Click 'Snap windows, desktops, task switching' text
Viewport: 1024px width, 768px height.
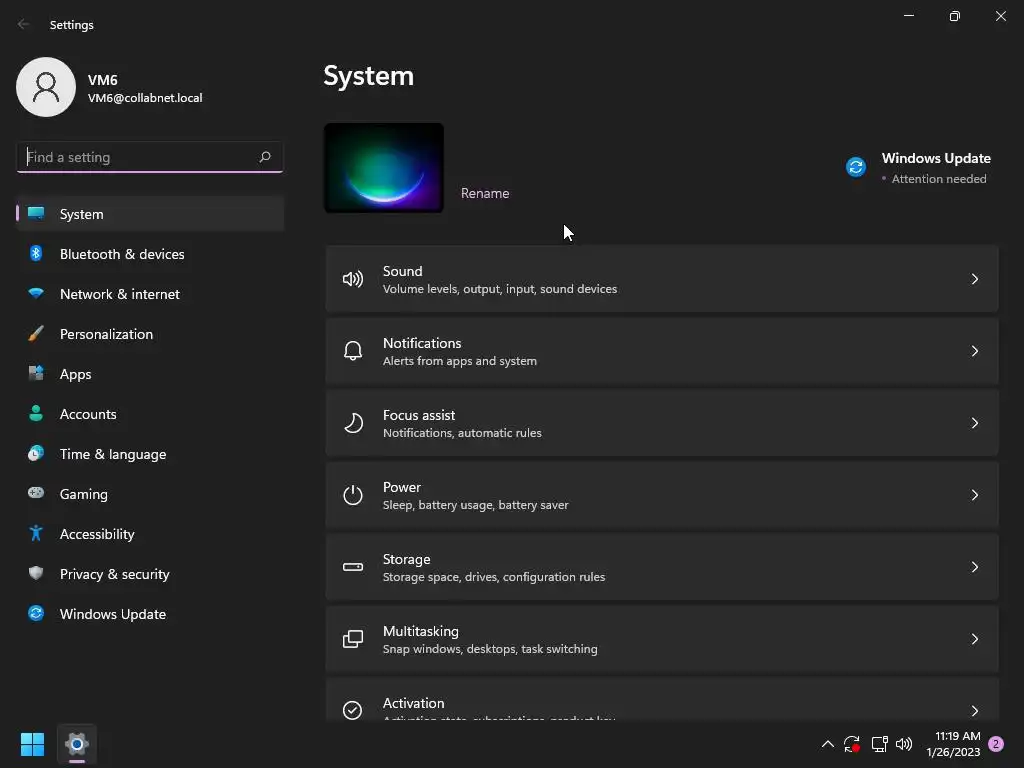490,648
